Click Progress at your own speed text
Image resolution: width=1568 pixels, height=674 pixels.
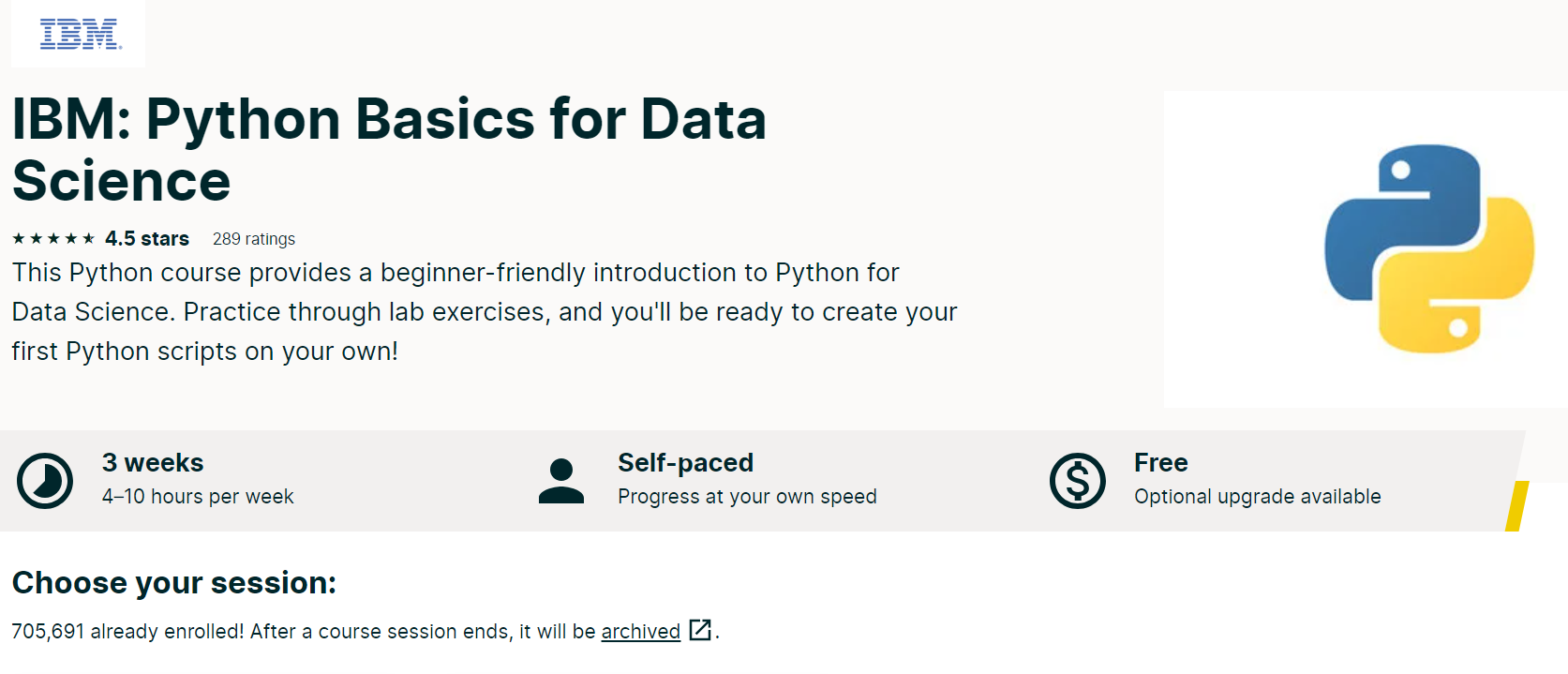(747, 497)
